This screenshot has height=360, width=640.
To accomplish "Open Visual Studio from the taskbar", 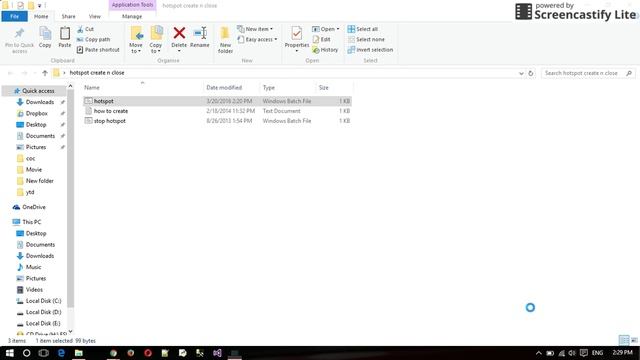I will coord(217,353).
